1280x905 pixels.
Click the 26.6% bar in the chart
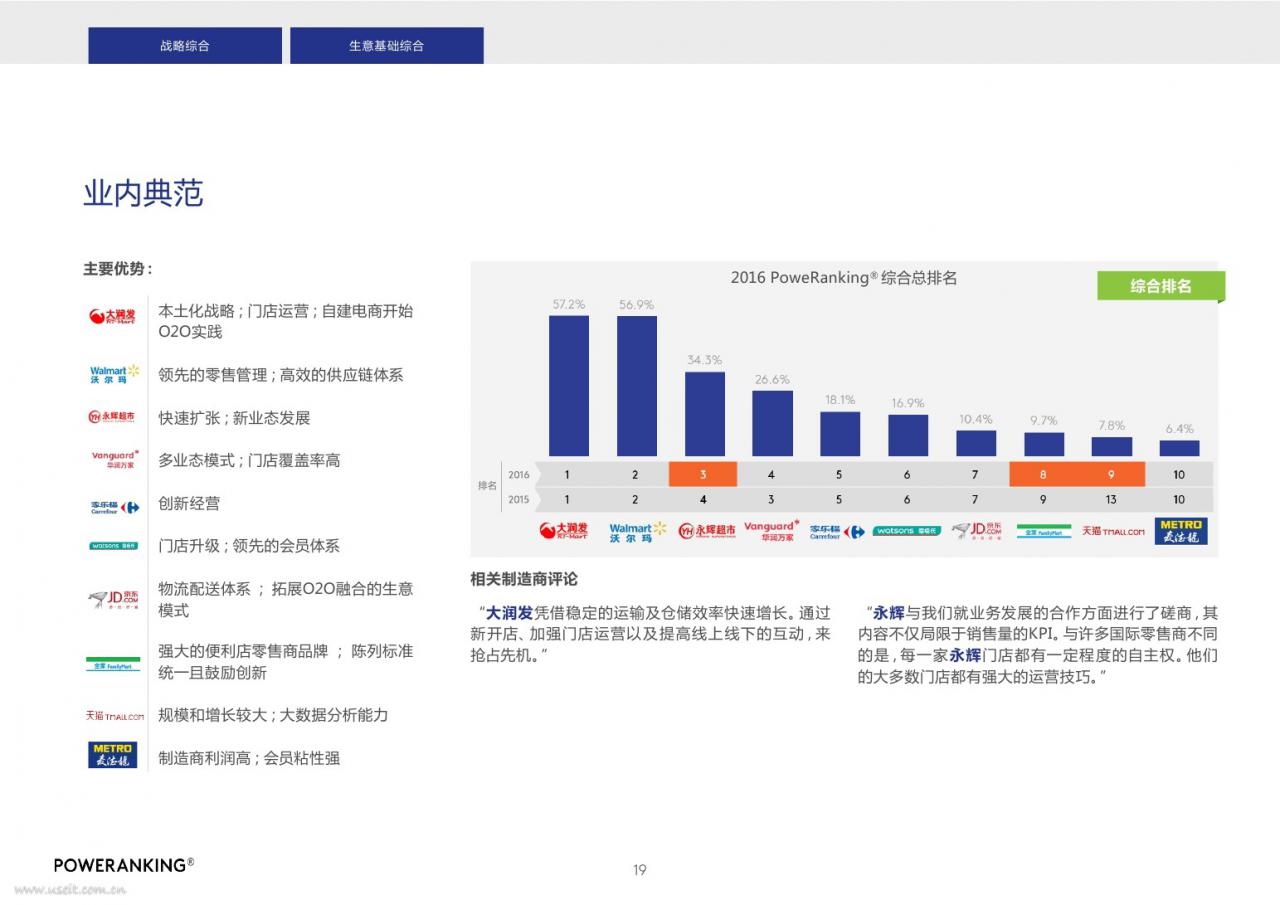pos(773,424)
